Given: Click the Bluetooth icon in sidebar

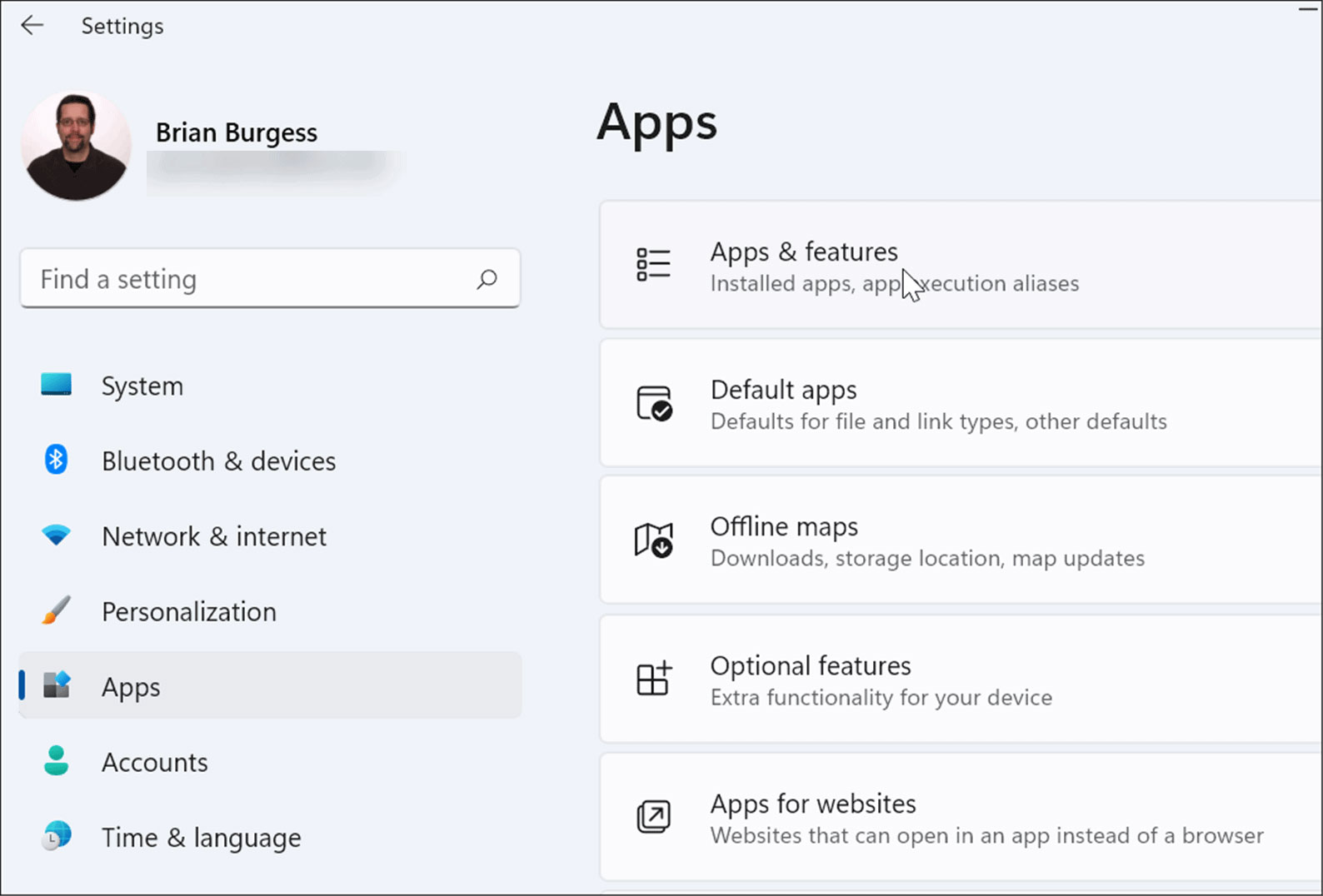Looking at the screenshot, I should click(56, 460).
